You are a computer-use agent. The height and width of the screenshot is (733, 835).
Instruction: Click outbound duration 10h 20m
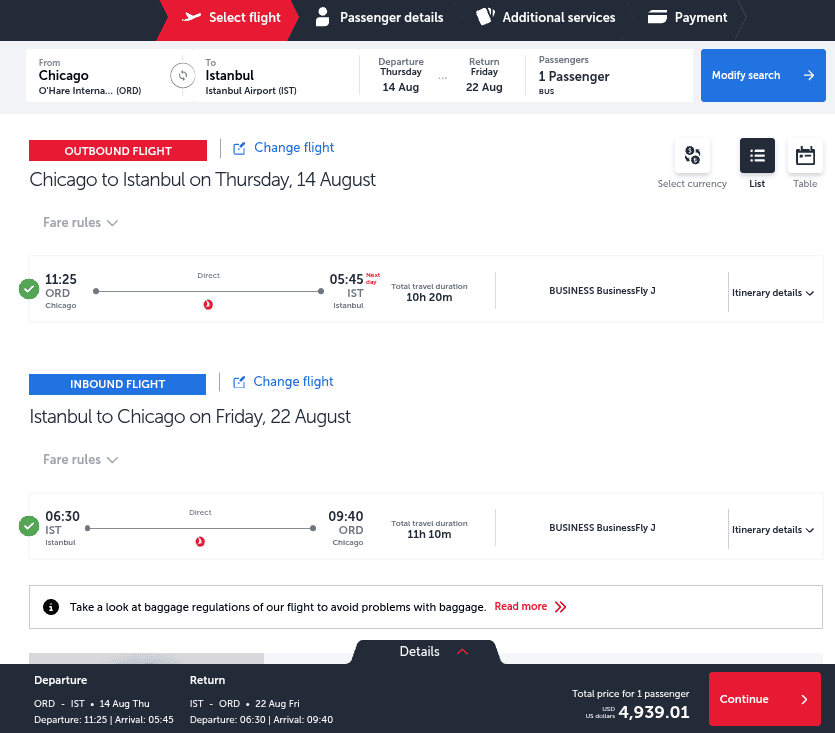coord(429,297)
